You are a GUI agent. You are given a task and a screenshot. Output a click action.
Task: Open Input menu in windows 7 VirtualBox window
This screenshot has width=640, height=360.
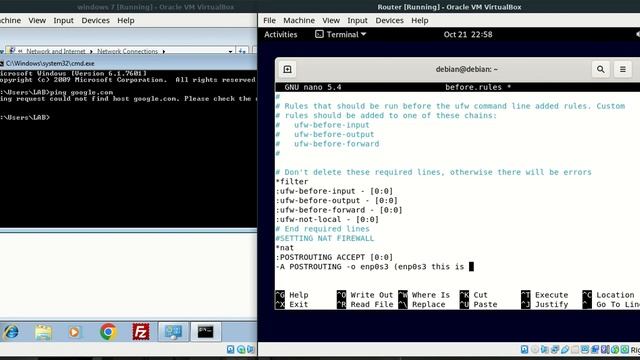63,20
